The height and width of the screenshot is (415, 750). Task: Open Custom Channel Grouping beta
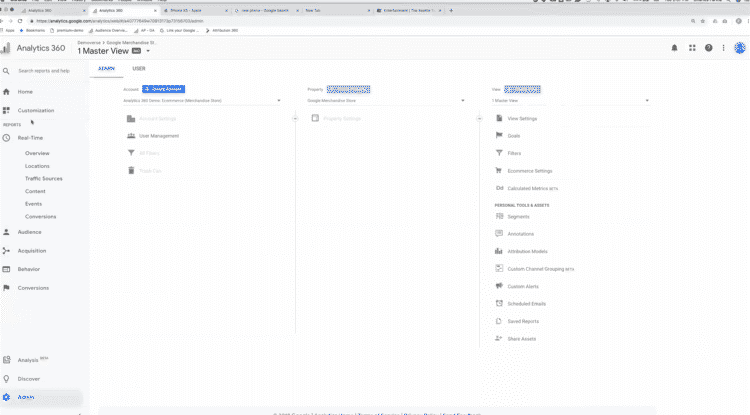click(540, 269)
